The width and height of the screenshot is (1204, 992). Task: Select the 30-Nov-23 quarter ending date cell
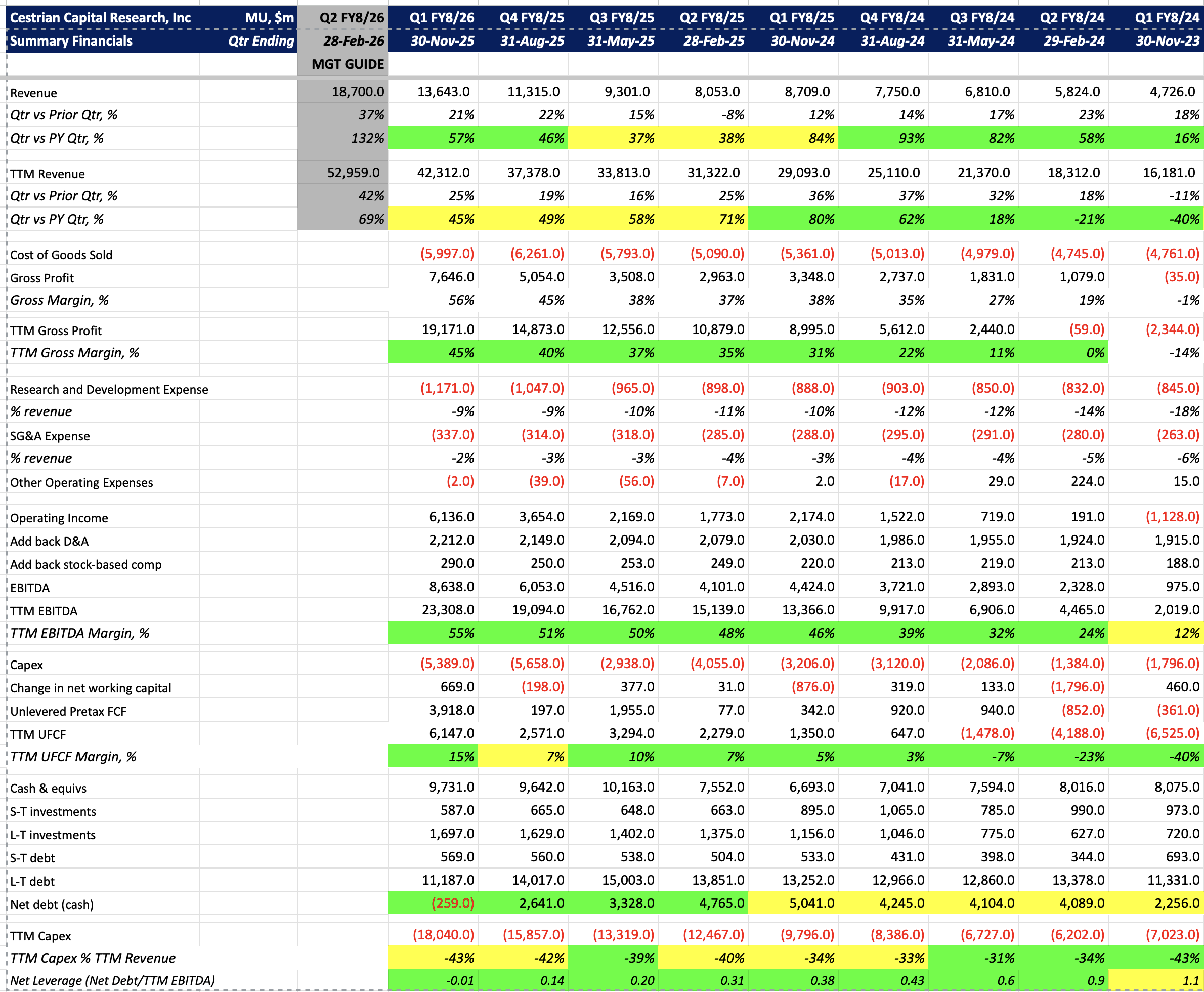[1167, 41]
